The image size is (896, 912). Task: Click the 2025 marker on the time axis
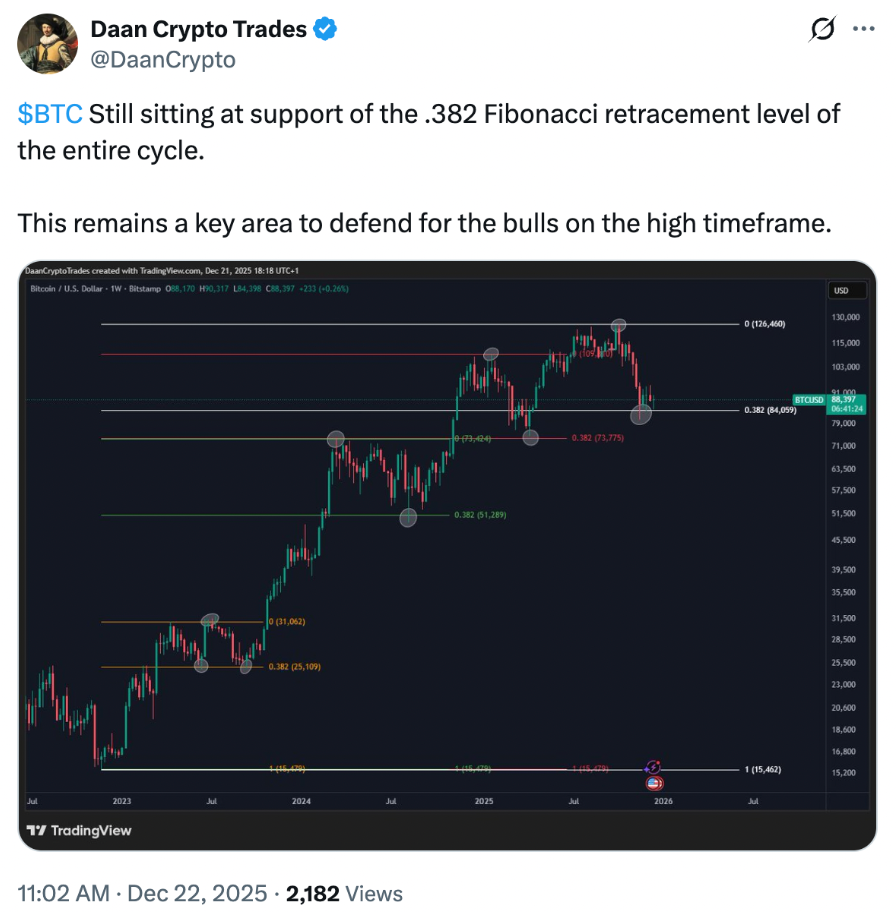tap(484, 801)
